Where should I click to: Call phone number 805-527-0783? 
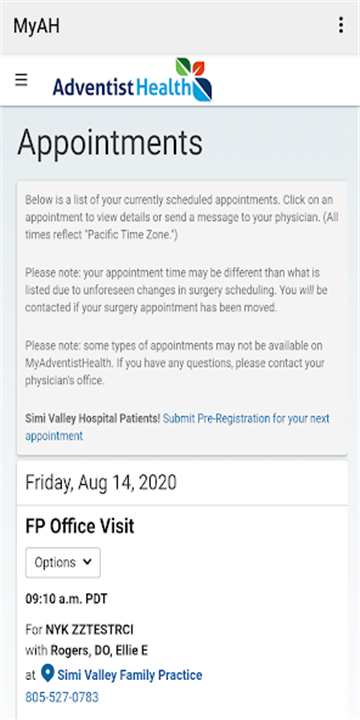(x=62, y=698)
